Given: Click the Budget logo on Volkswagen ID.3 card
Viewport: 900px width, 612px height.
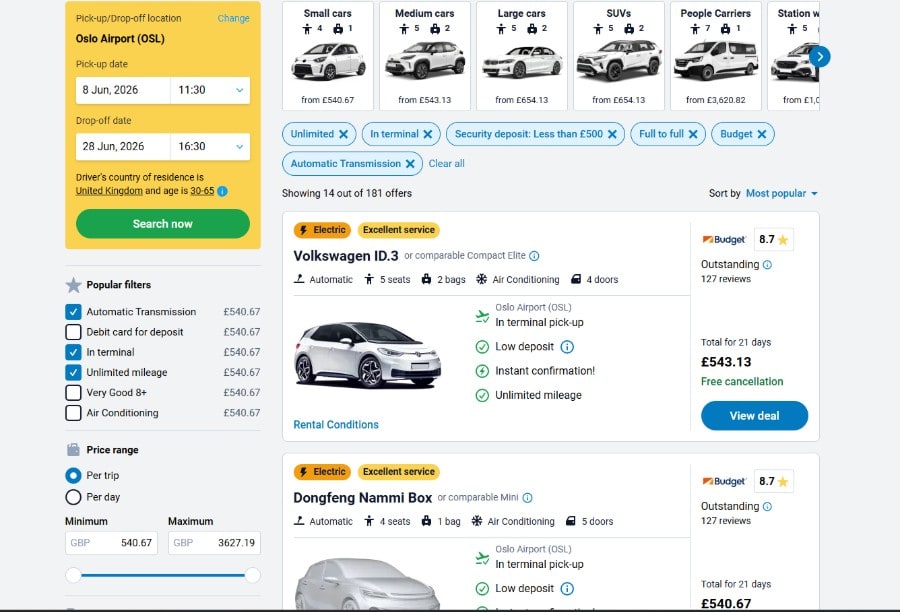Looking at the screenshot, I should (724, 239).
